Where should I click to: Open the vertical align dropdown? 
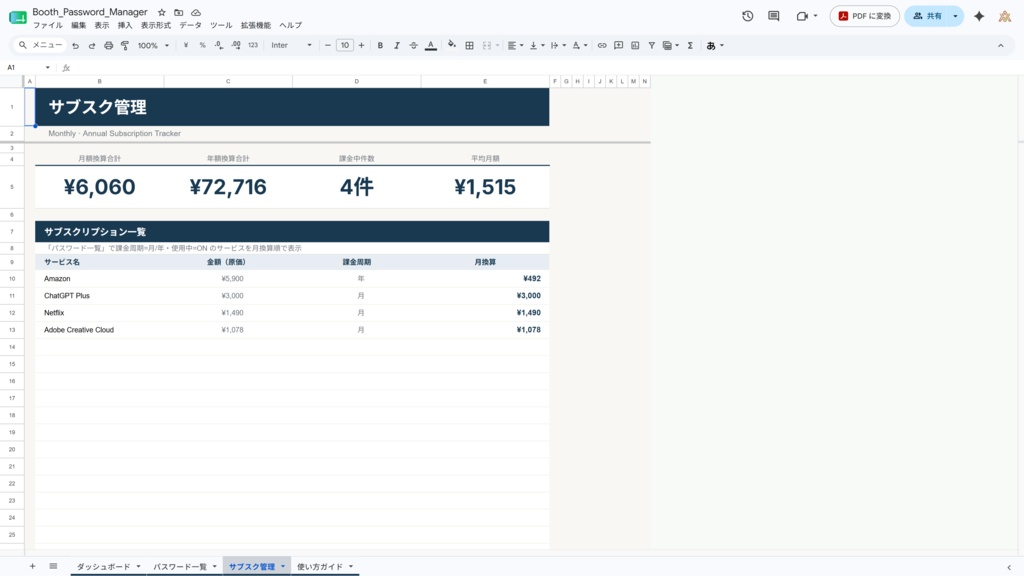[x=537, y=46]
